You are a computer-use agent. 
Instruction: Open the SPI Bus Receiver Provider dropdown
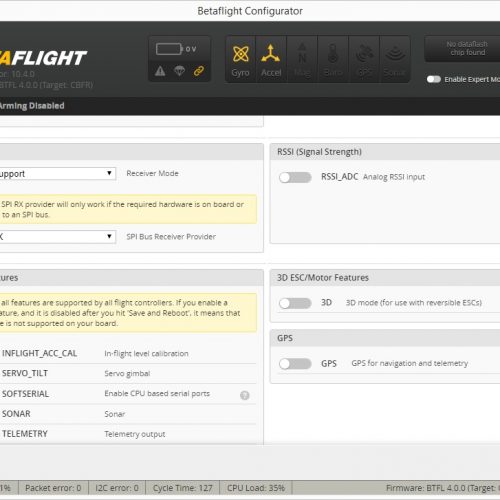(57, 237)
